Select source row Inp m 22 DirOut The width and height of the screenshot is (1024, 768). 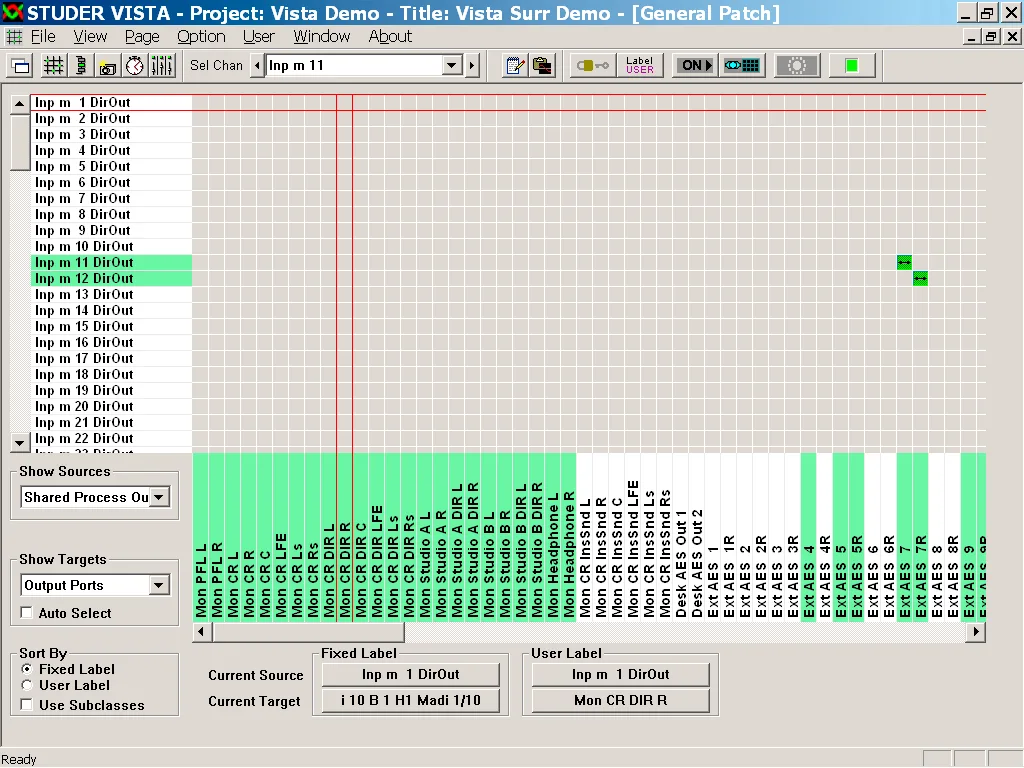coord(112,439)
